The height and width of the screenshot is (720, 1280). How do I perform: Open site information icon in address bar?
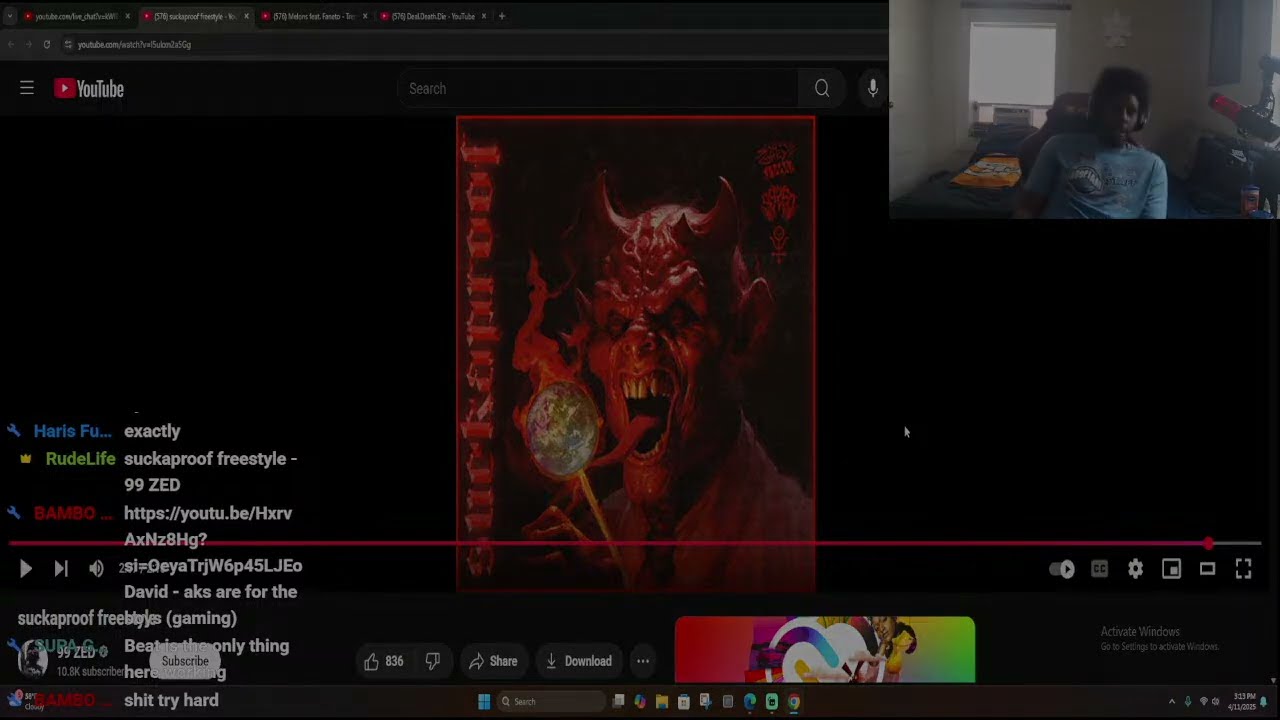[68, 44]
